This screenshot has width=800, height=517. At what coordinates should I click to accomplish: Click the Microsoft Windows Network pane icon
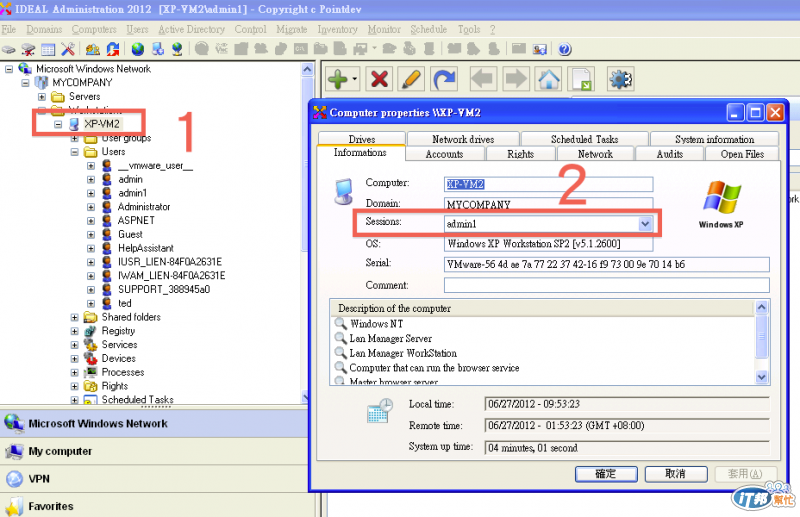pyautogui.click(x=14, y=423)
